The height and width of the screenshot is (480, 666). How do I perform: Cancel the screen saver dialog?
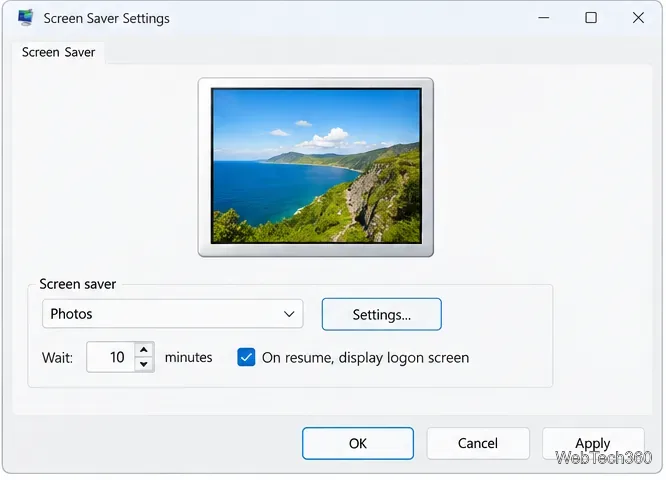478,443
